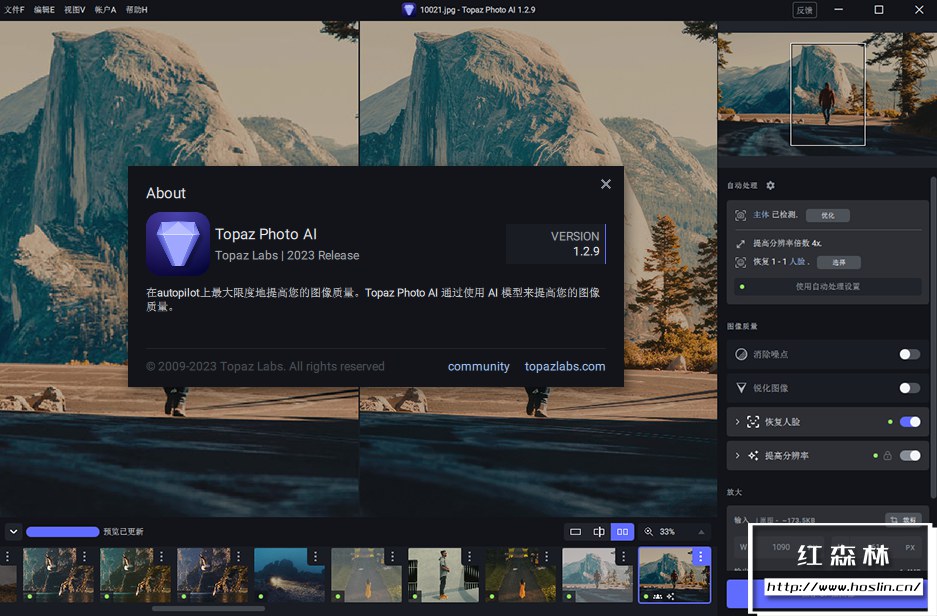This screenshot has height=616, width=937.
Task: Open the community link in About dialog
Action: click(x=479, y=366)
